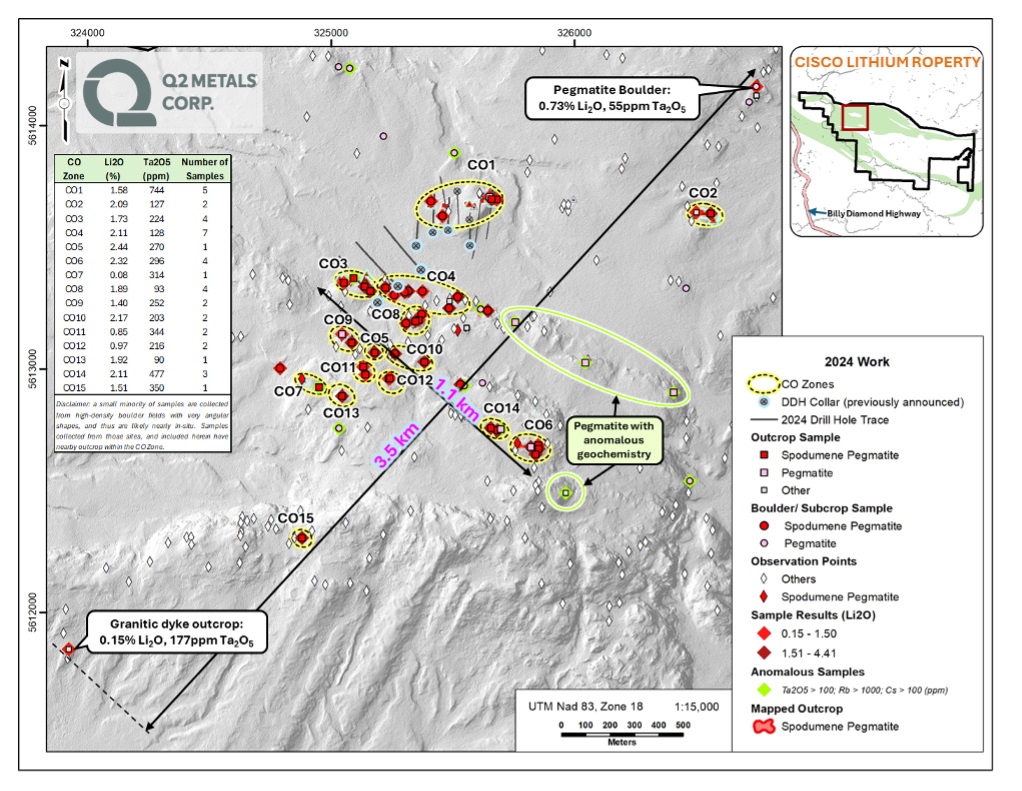The image size is (1022, 791).
Task: Click the Ta2O5 (ppm) column header
Action: 156,169
